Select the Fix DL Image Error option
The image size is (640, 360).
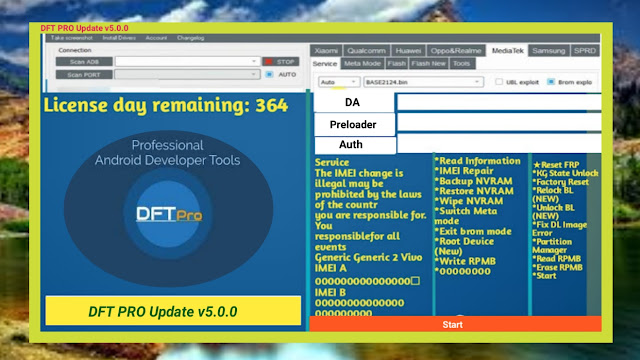pyautogui.click(x=560, y=229)
